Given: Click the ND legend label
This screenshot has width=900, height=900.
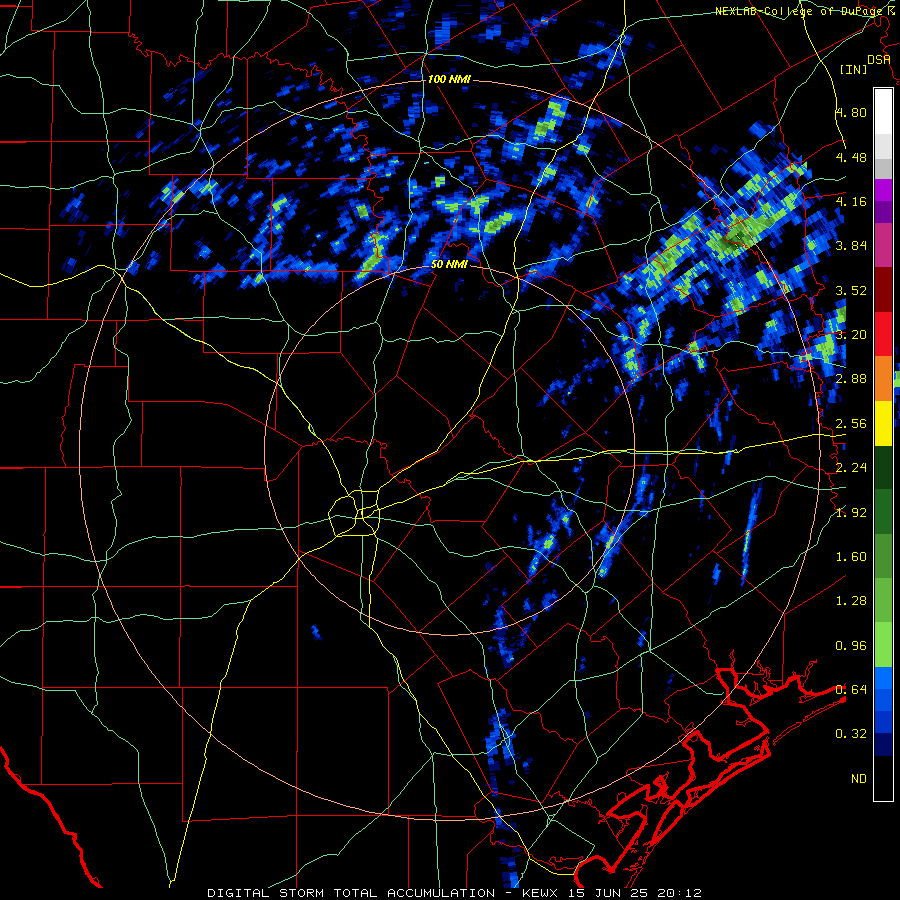Looking at the screenshot, I should pyautogui.click(x=859, y=779).
